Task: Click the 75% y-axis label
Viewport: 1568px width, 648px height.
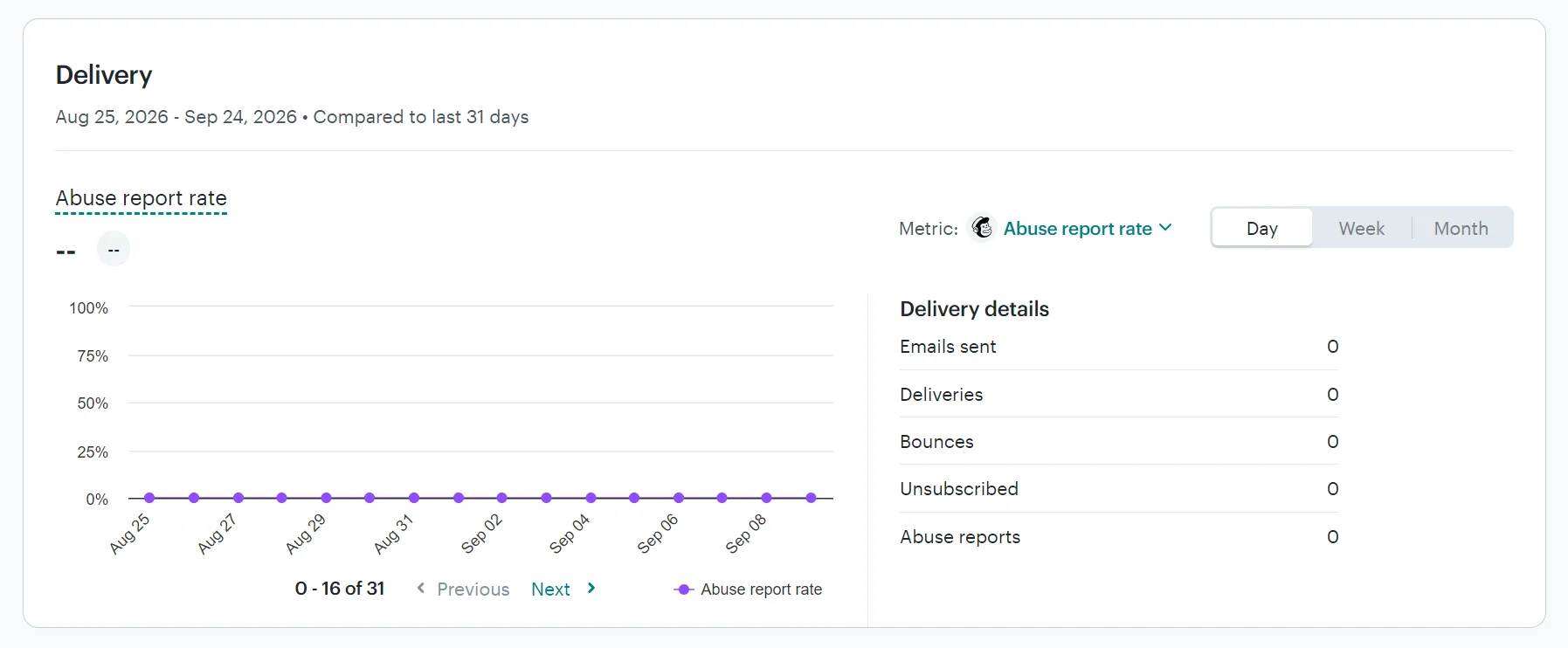Action: tap(93, 356)
